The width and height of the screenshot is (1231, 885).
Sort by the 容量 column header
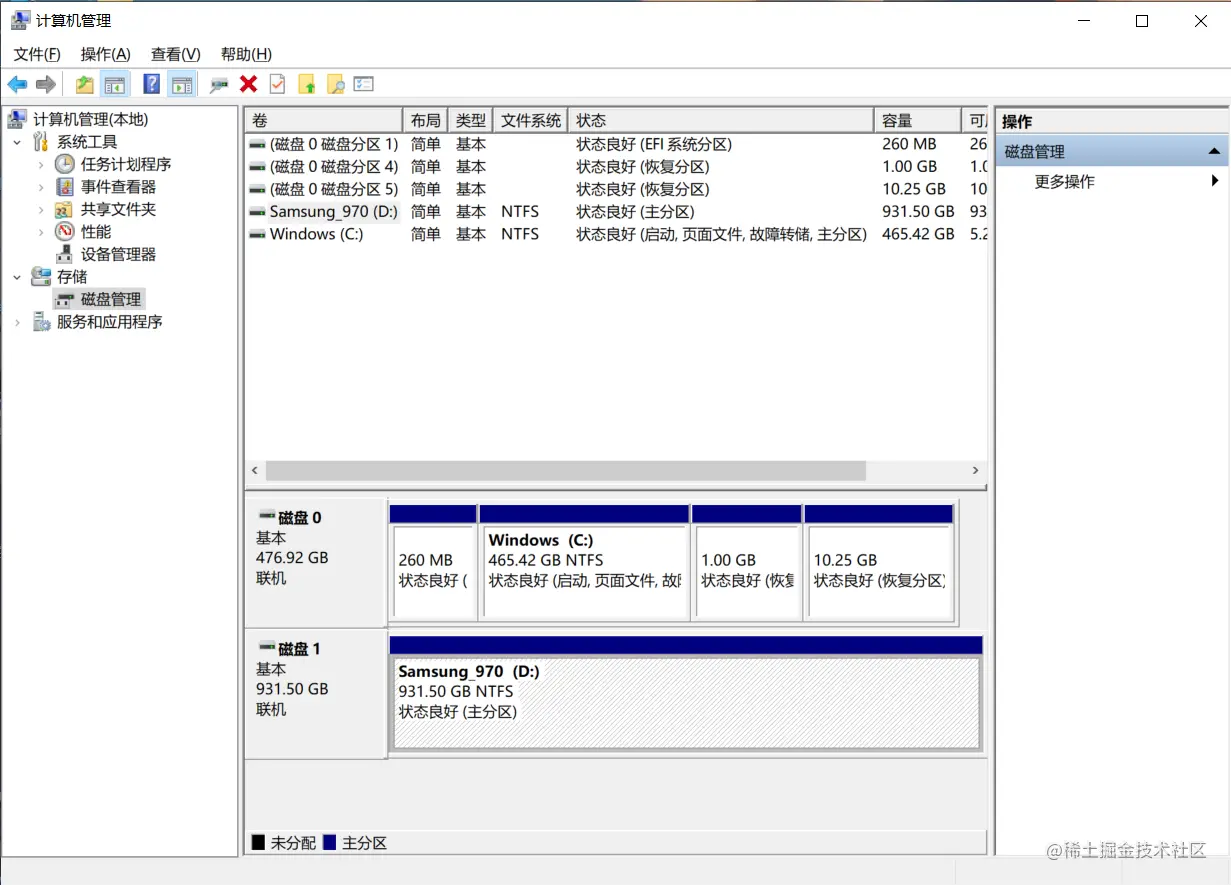pyautogui.click(x=917, y=120)
